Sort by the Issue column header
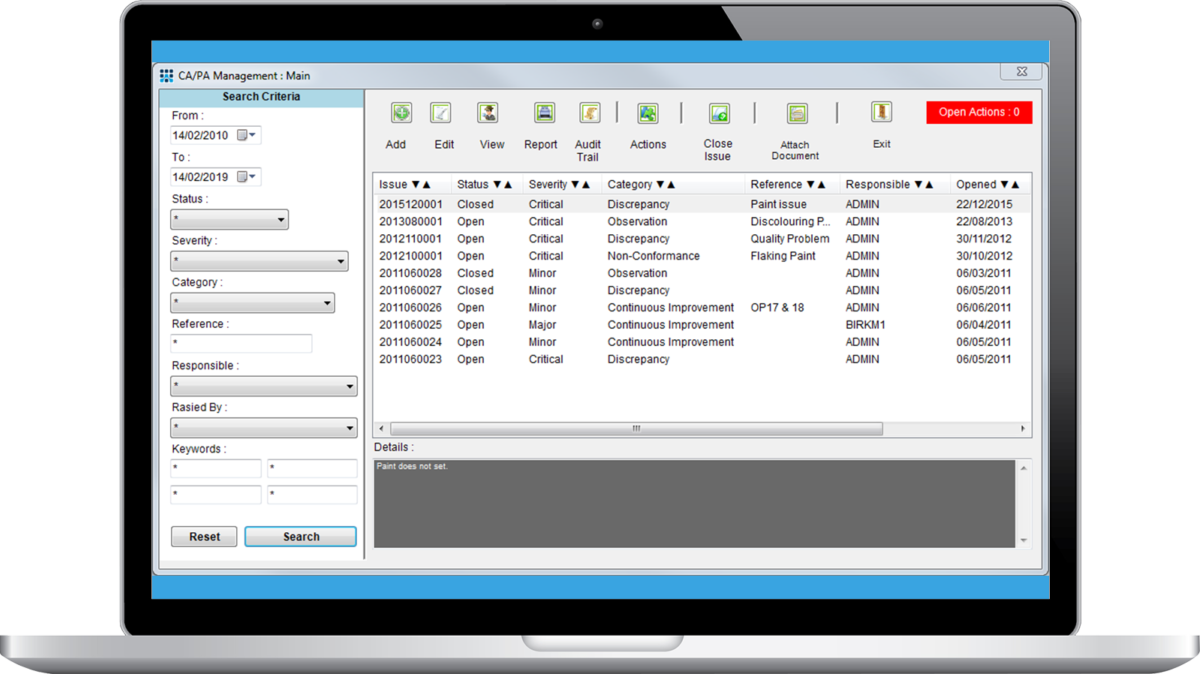This screenshot has height=674, width=1200. 405,185
